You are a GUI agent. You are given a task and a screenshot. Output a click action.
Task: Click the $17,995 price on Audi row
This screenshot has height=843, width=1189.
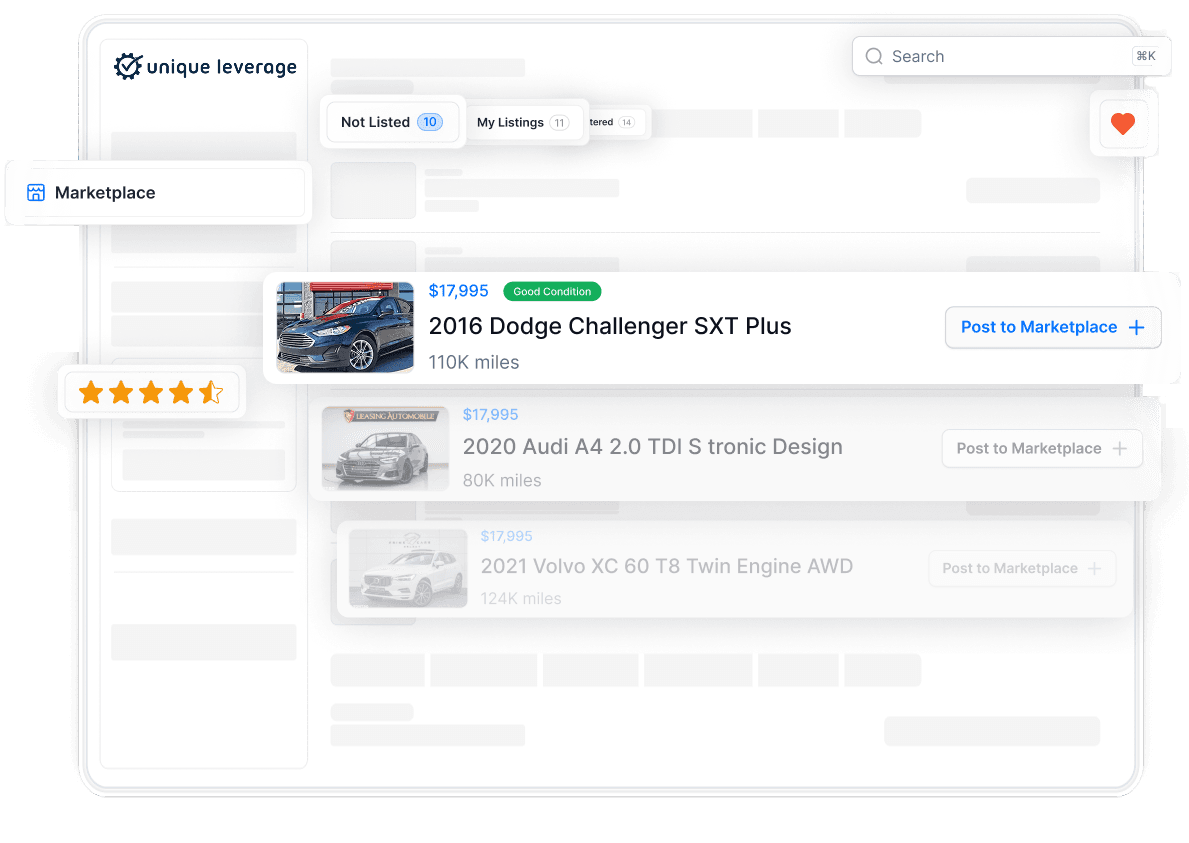[491, 415]
